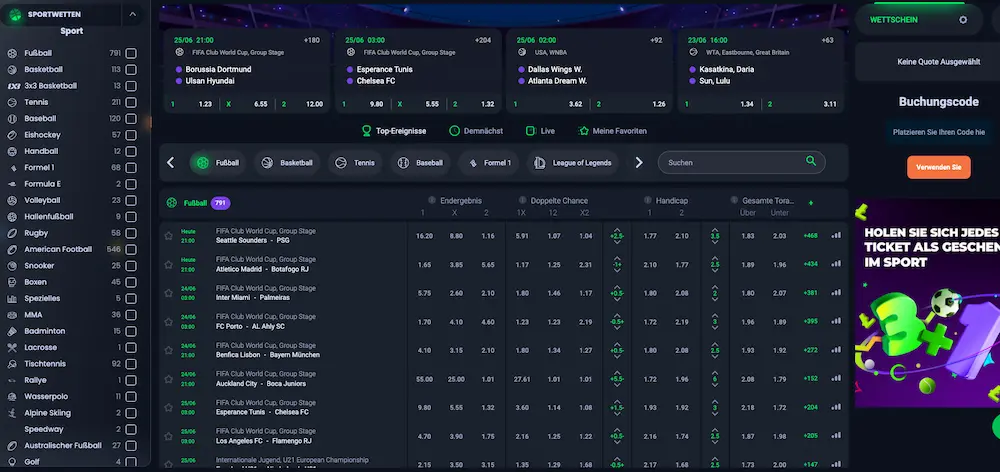Click the Tischtennis icon in sidebar
Image resolution: width=1000 pixels, height=472 pixels.
(x=12, y=364)
